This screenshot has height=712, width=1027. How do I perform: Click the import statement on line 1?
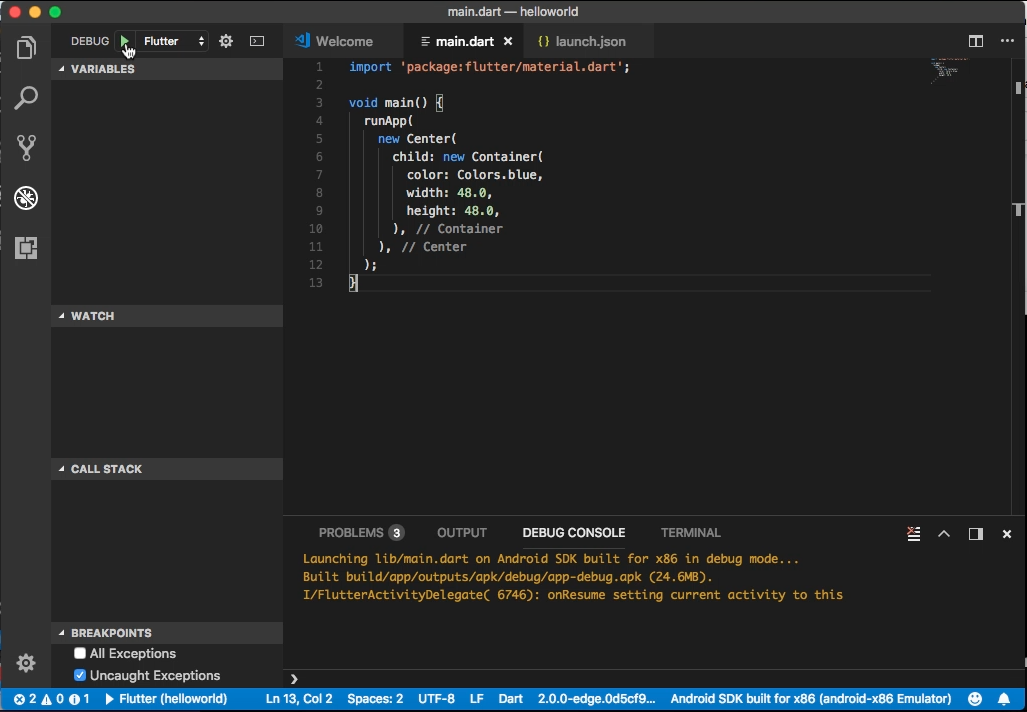pos(489,67)
